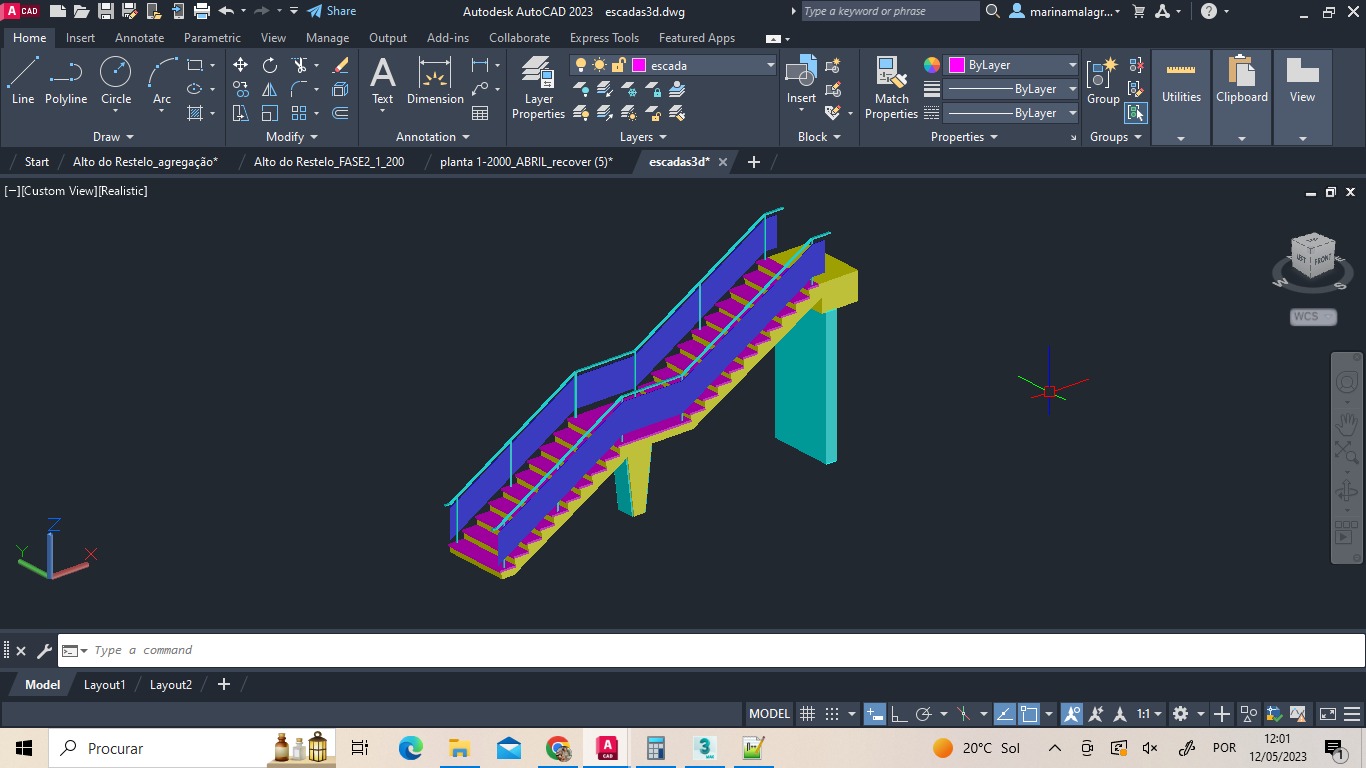Image resolution: width=1366 pixels, height=768 pixels.
Task: Open the Parametric ribbon tab
Action: click(x=212, y=38)
